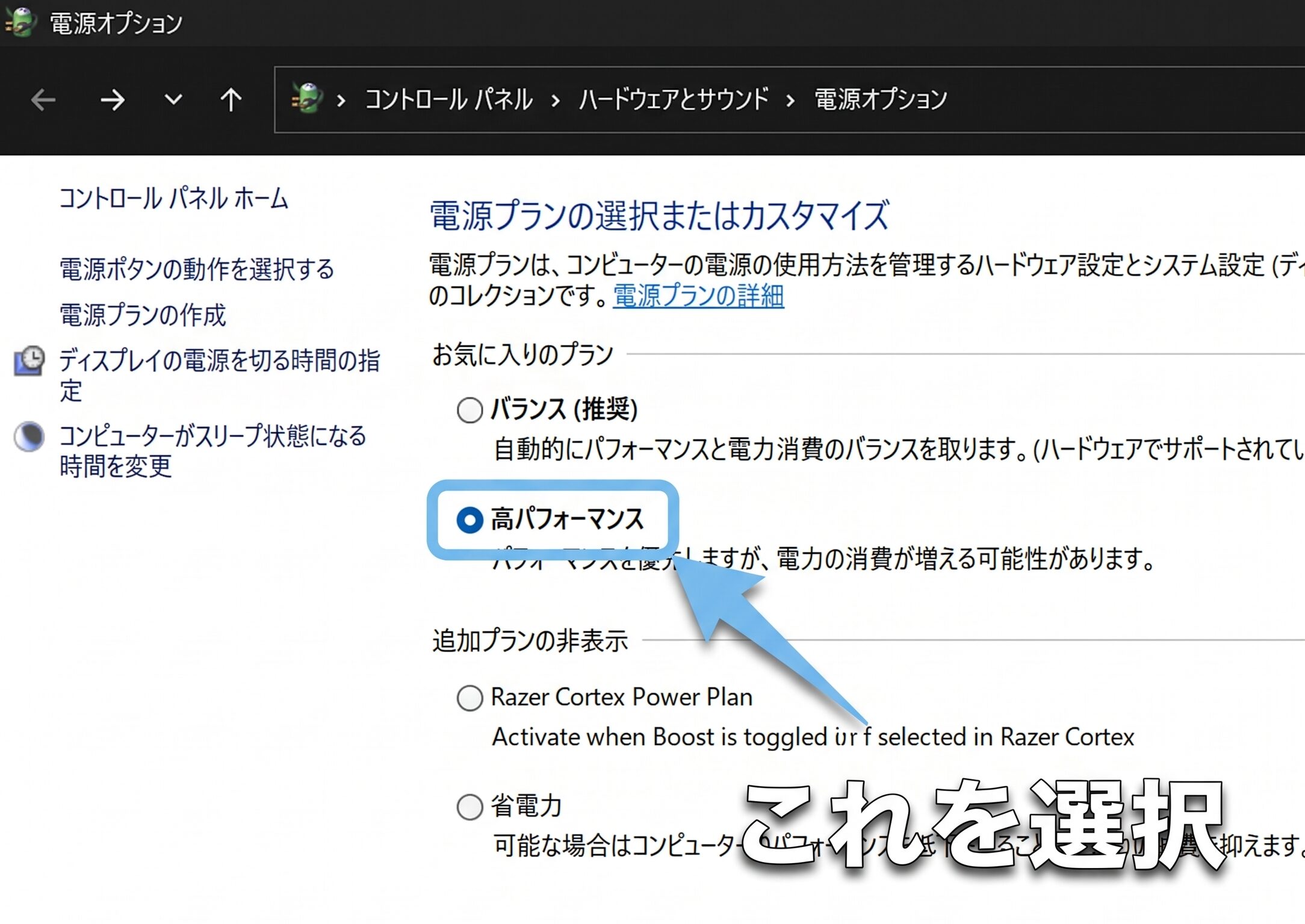Open 電源プランの詳細 hyperlink
This screenshot has width=1305, height=924.
click(x=698, y=296)
